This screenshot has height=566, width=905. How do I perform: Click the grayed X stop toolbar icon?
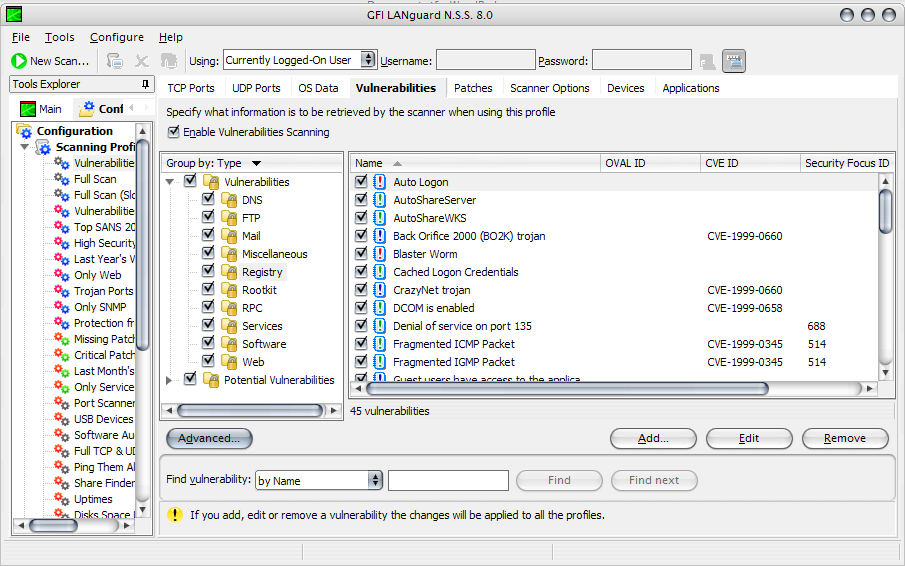click(142, 61)
